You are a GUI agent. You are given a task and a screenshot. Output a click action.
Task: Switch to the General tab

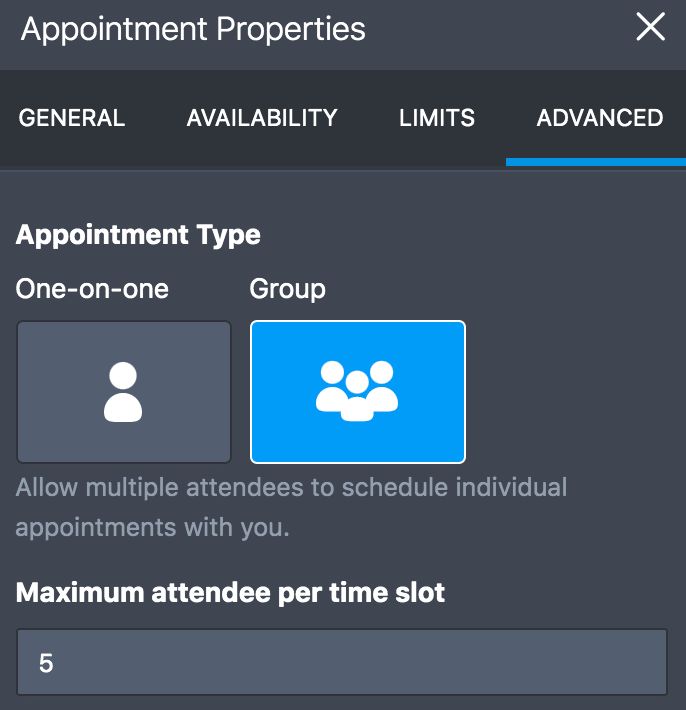(x=72, y=118)
